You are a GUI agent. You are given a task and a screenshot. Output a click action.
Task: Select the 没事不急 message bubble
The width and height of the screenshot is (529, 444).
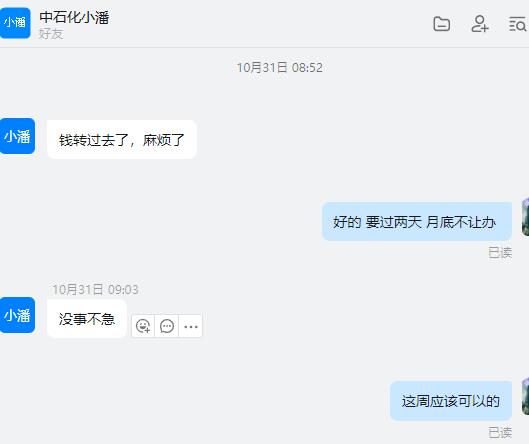87,318
